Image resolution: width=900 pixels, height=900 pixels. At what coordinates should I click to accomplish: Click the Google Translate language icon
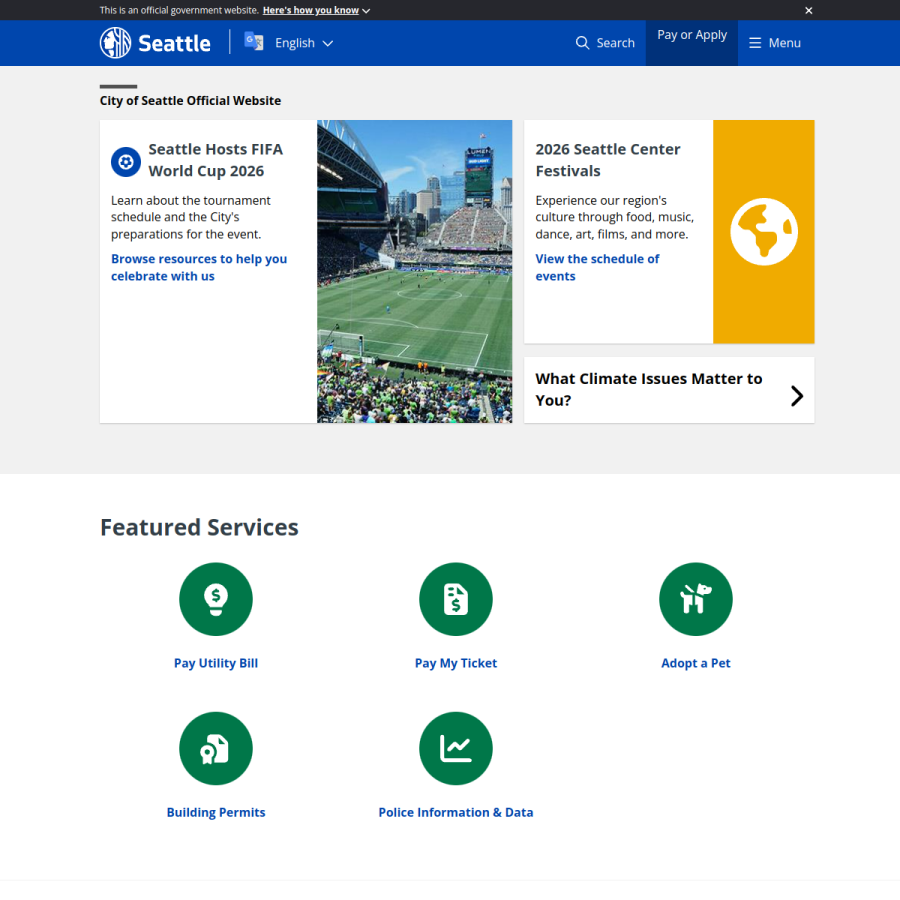coord(254,42)
